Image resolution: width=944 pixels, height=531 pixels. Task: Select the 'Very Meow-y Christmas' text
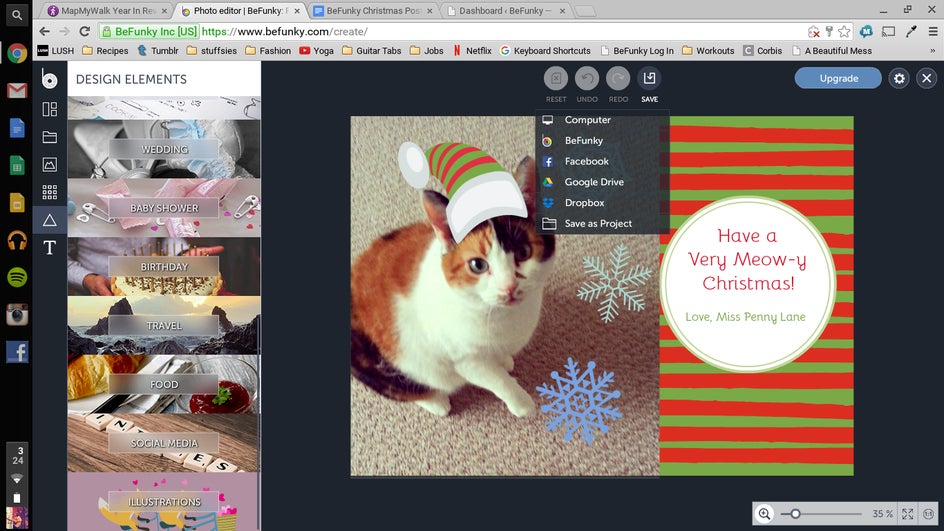748,259
